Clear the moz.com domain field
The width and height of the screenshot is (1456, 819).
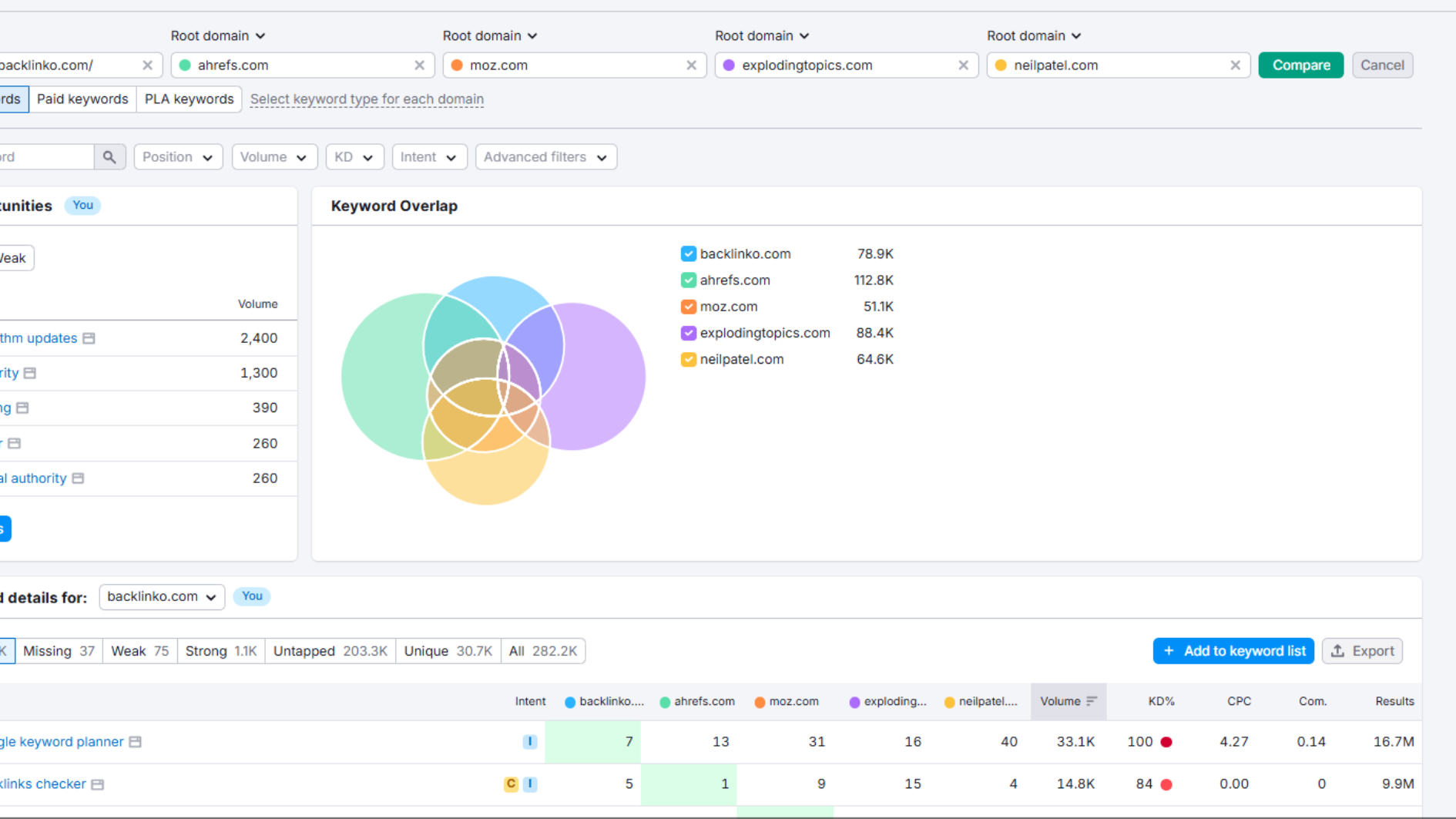691,65
